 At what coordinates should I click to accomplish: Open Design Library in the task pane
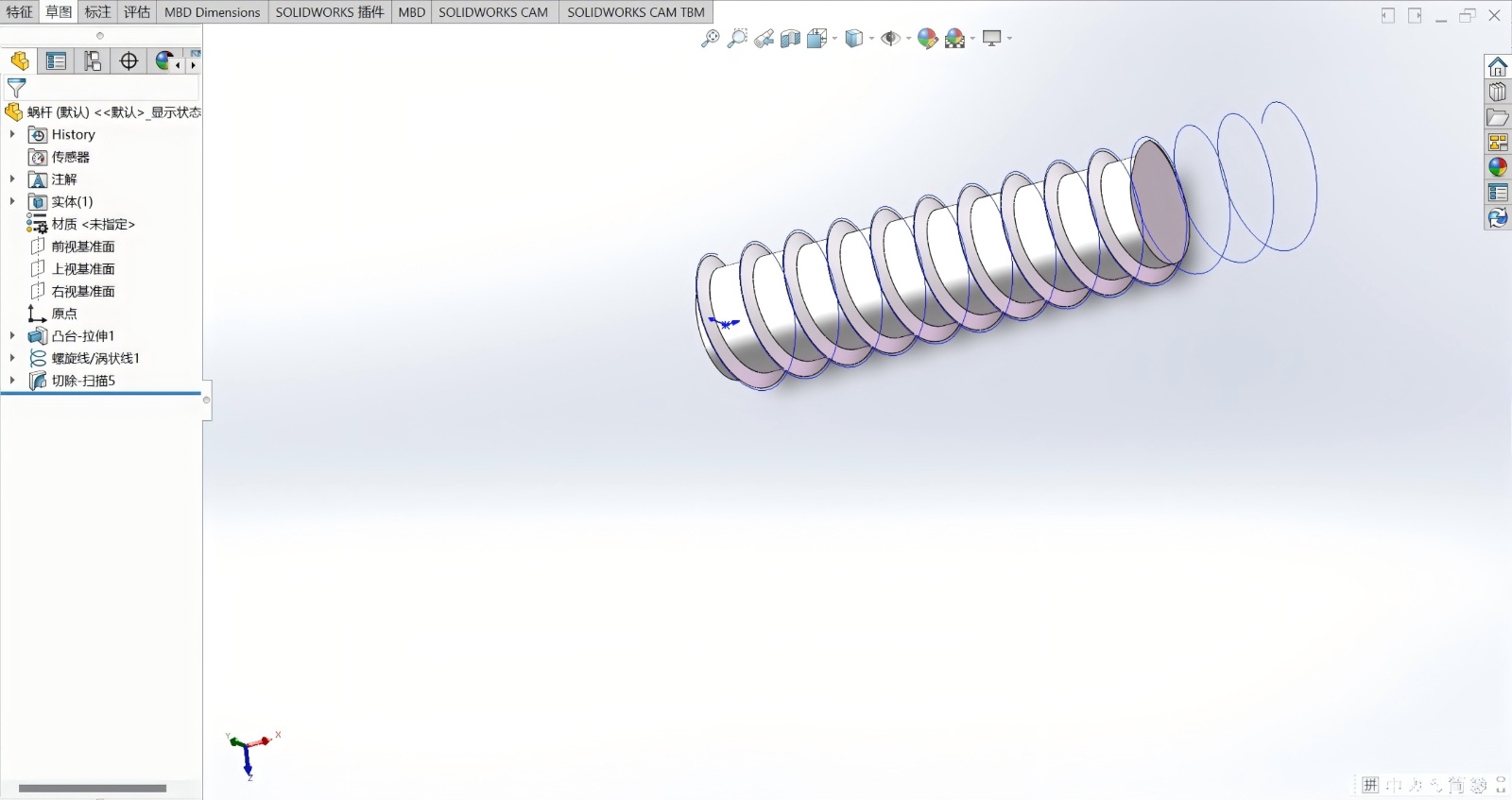click(1498, 93)
